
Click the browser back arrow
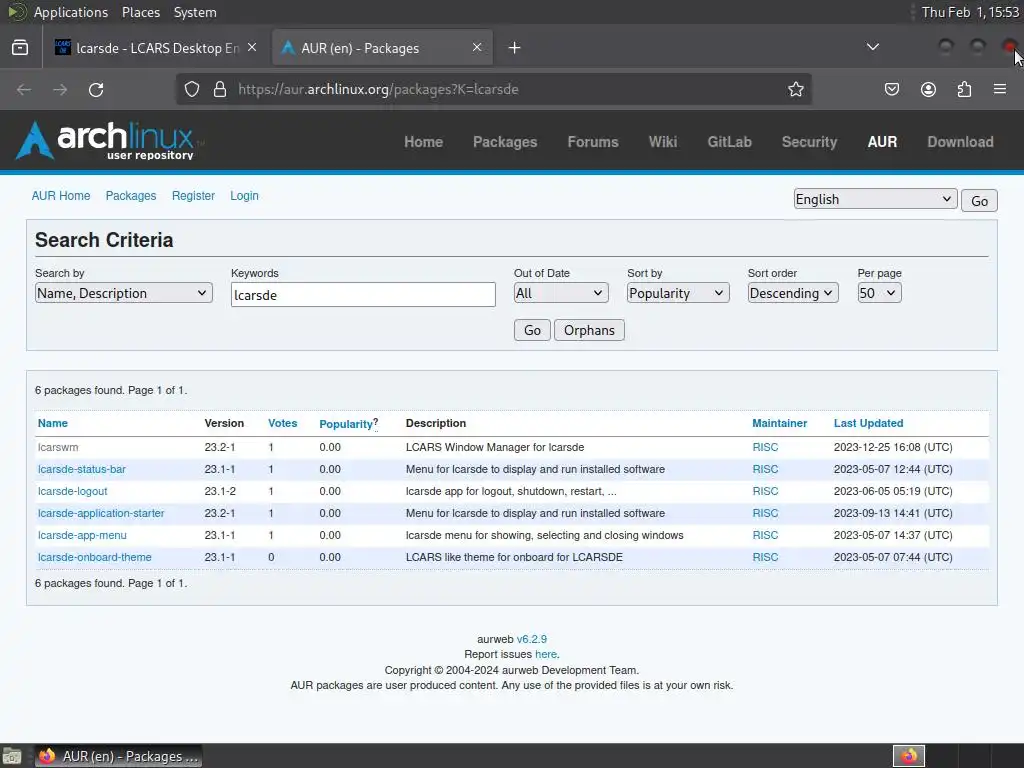tap(24, 89)
